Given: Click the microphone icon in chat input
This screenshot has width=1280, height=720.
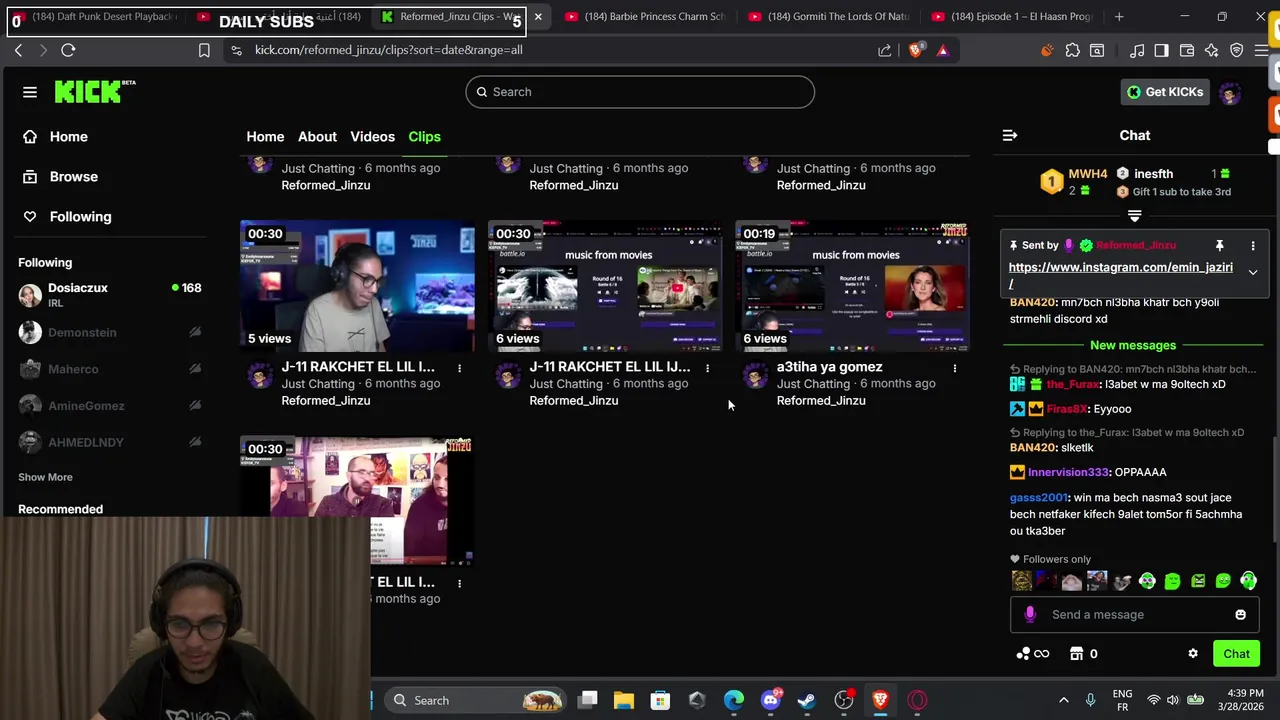Looking at the screenshot, I should point(1030,614).
